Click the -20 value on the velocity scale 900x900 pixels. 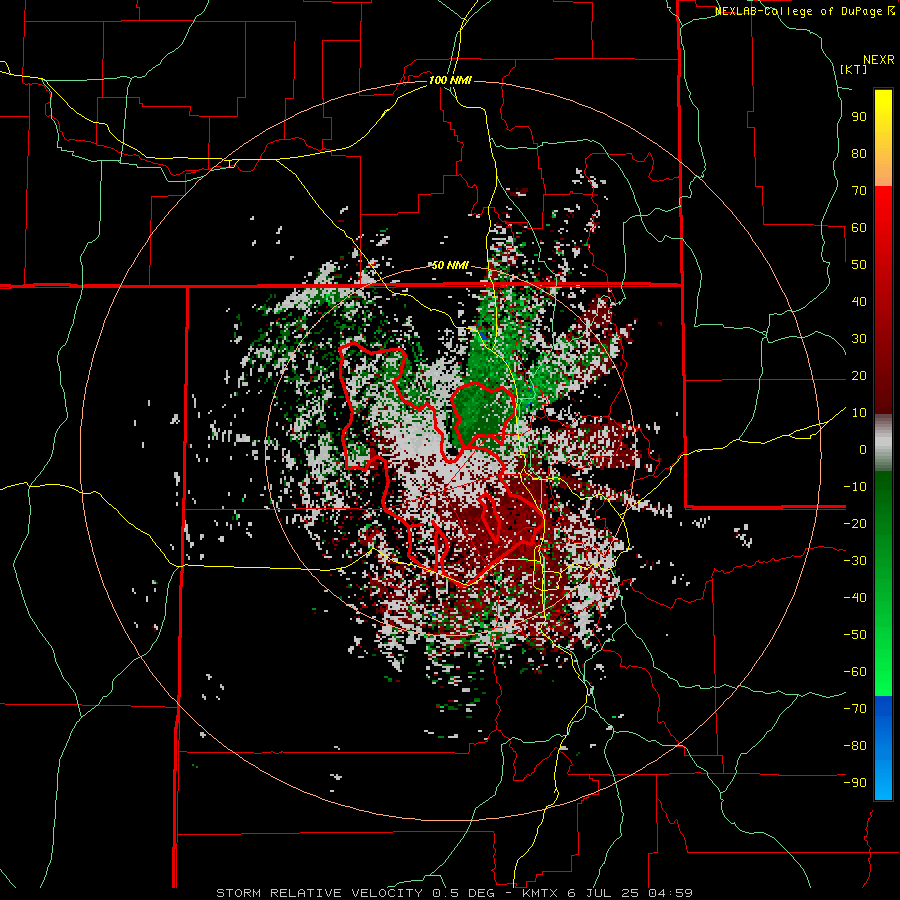(x=855, y=523)
